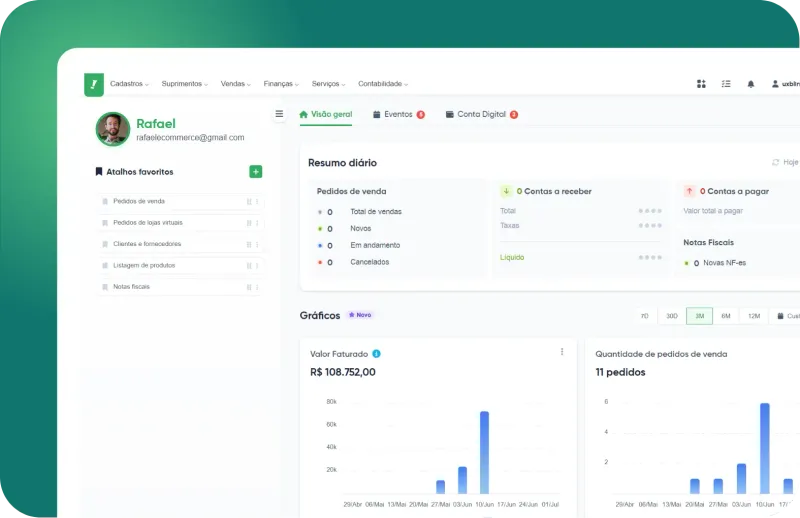Open the user account icon
800x518 pixels.
tap(775, 84)
